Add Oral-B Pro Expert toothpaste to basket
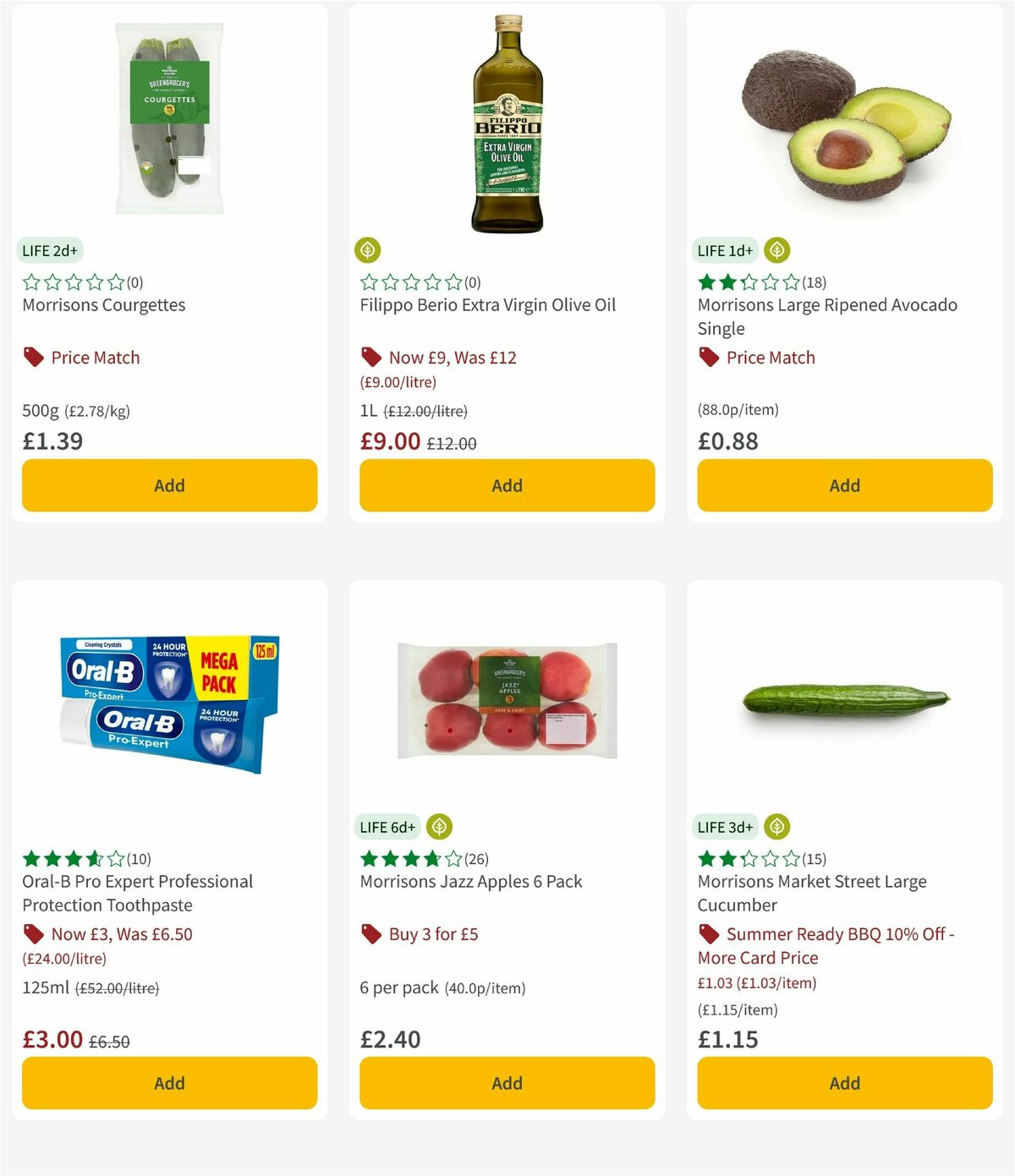Viewport: 1015px width, 1176px height. (x=169, y=1083)
